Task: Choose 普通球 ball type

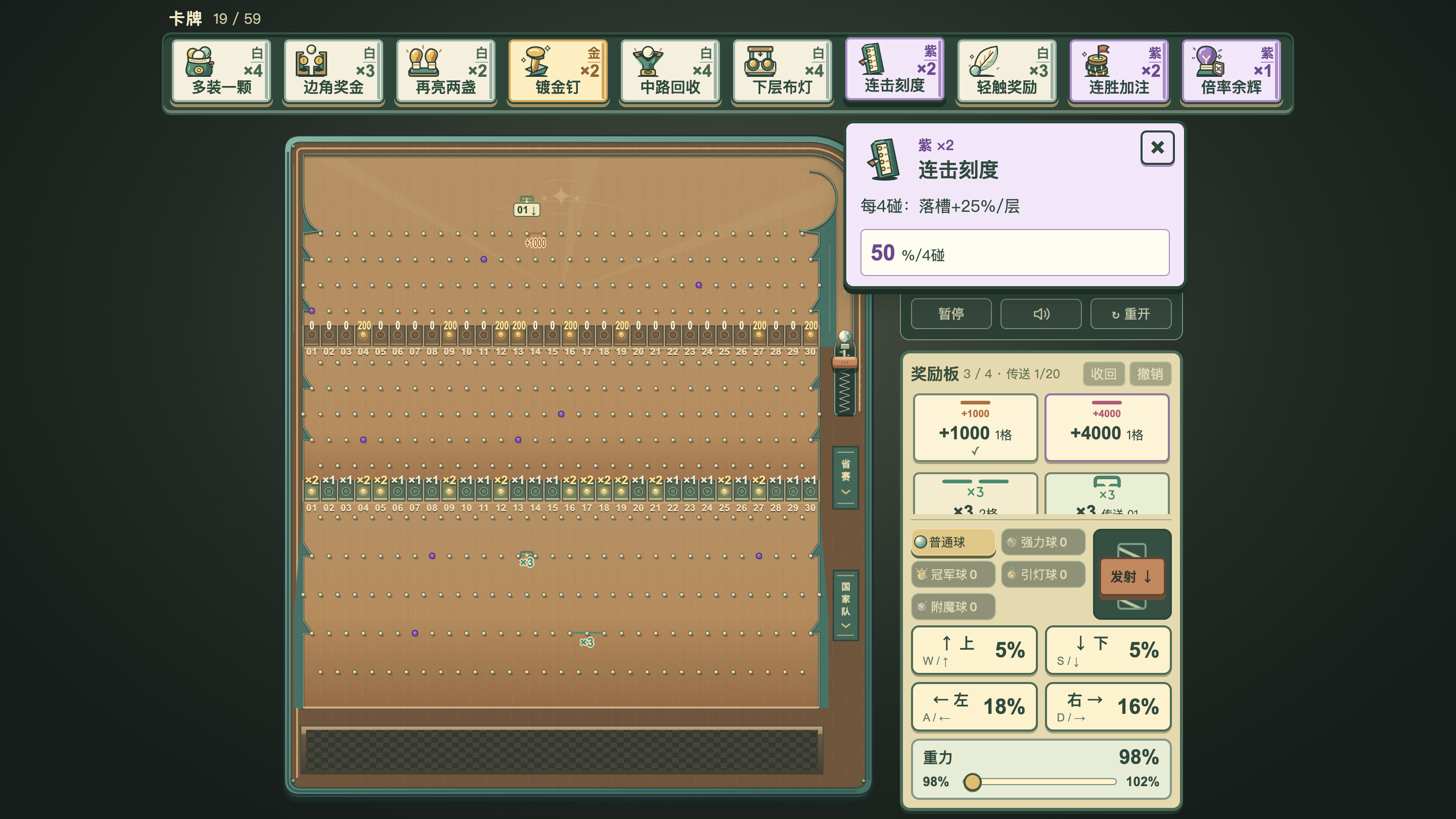Action: point(953,542)
